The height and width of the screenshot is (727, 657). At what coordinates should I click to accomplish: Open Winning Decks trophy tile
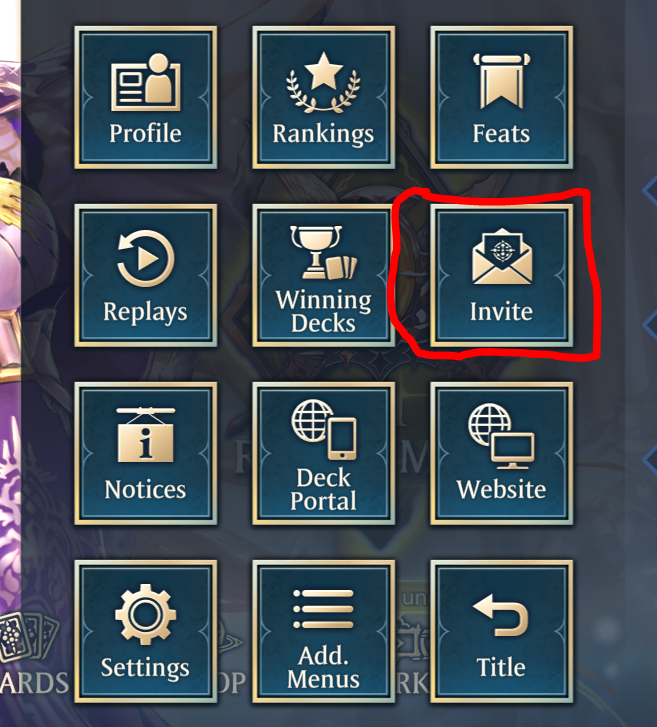[324, 275]
